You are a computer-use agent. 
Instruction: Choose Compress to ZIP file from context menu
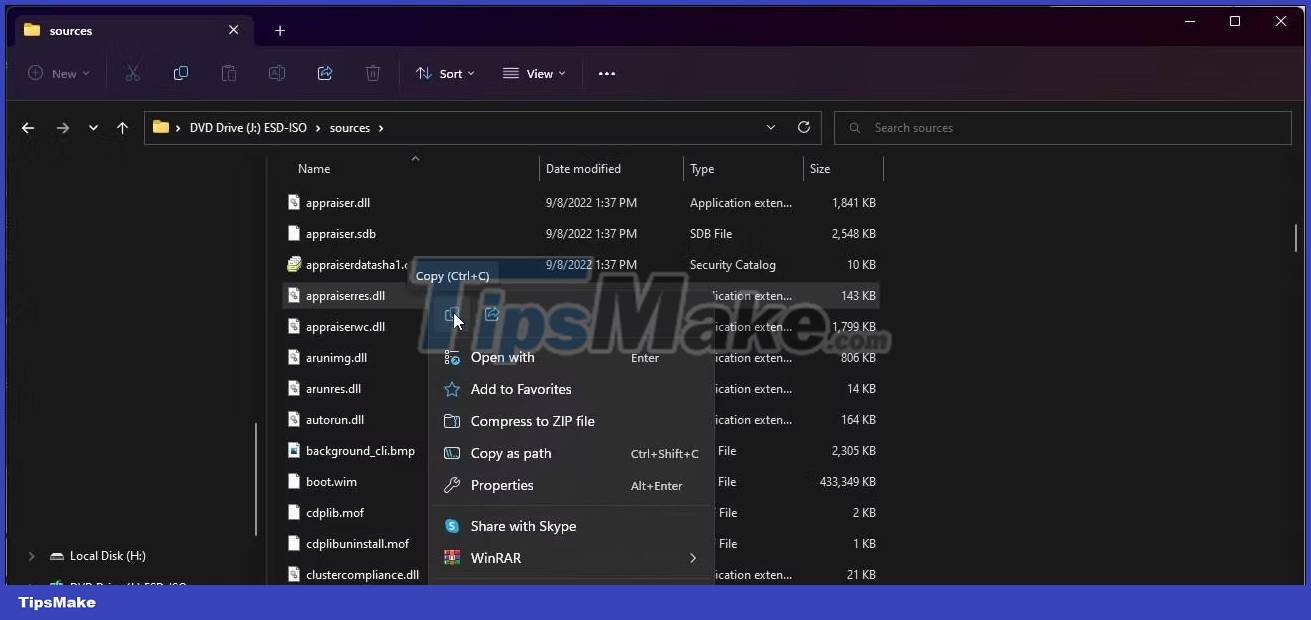click(x=532, y=421)
